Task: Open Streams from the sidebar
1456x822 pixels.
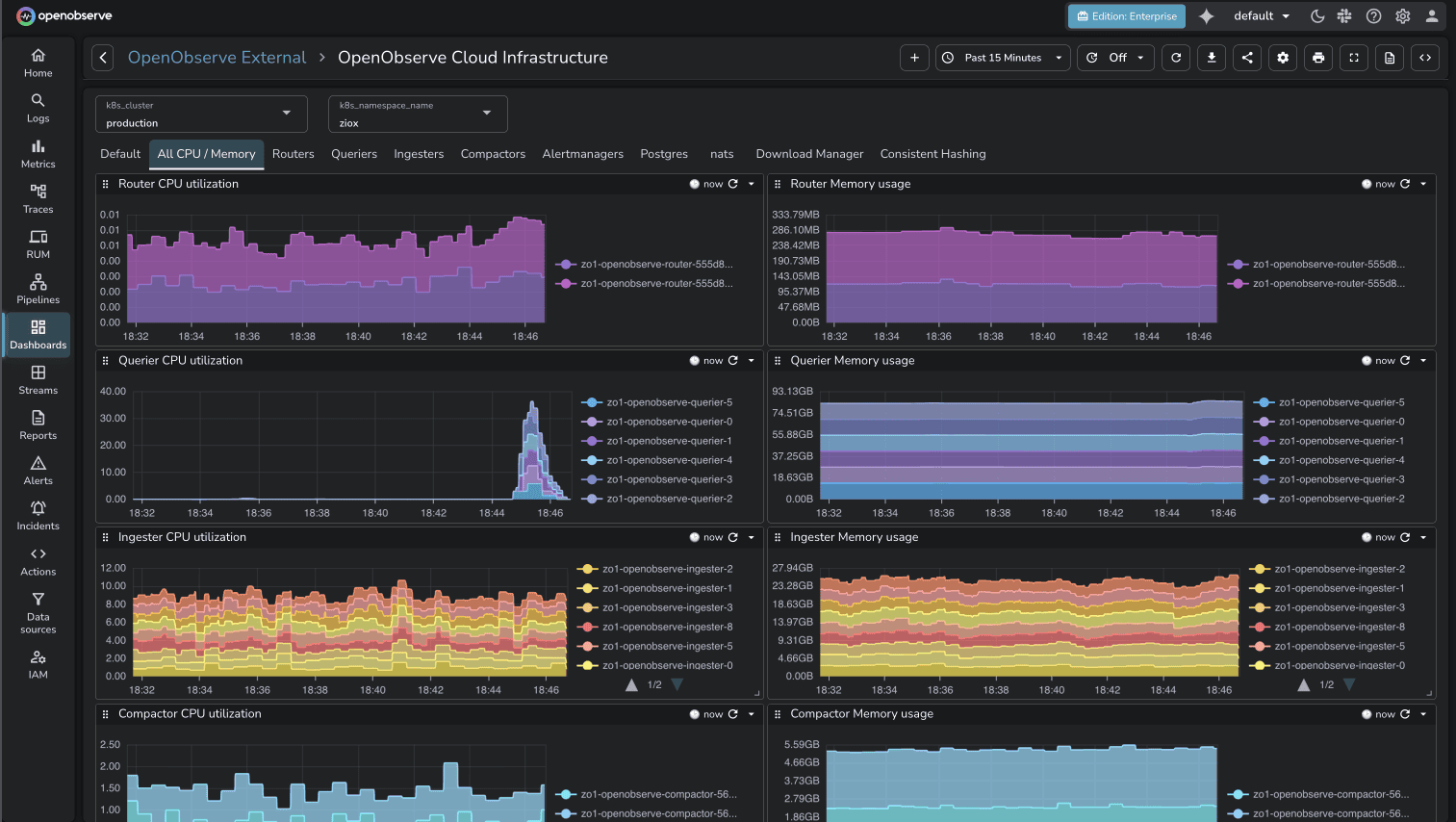Action: (x=38, y=378)
